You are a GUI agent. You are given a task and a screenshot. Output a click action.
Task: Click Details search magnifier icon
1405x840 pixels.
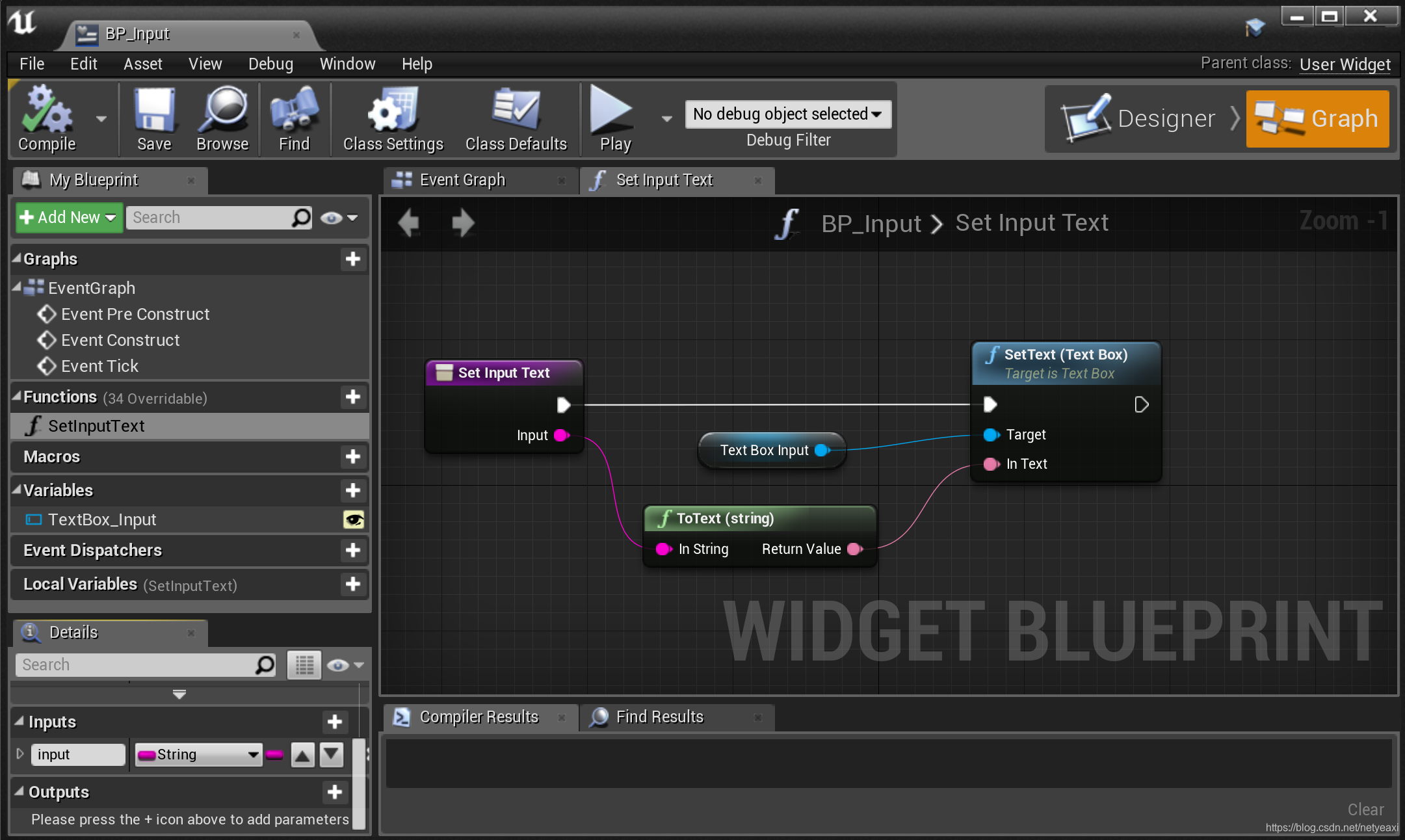point(265,664)
